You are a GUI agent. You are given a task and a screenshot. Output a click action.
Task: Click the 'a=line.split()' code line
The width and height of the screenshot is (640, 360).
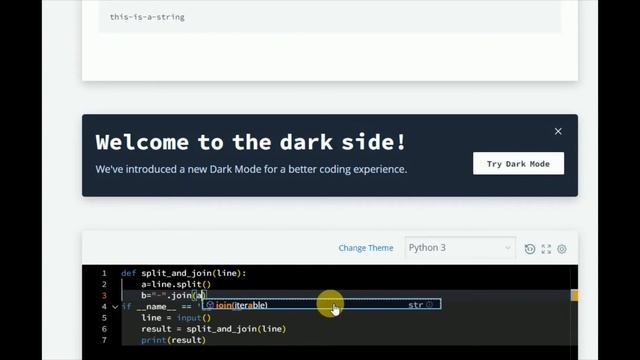176,284
